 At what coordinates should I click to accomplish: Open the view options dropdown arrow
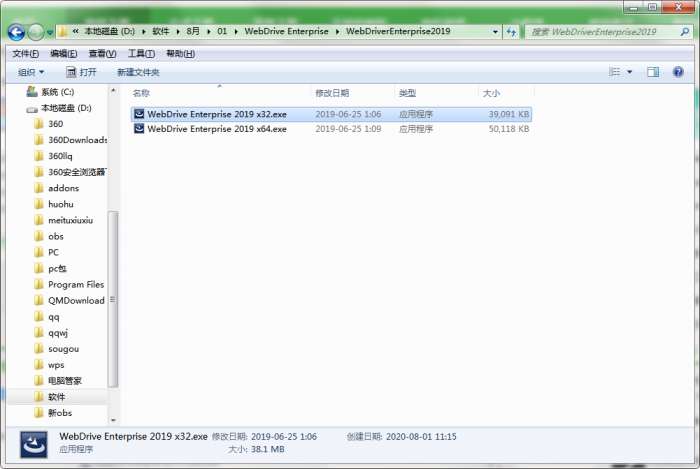pyautogui.click(x=629, y=72)
